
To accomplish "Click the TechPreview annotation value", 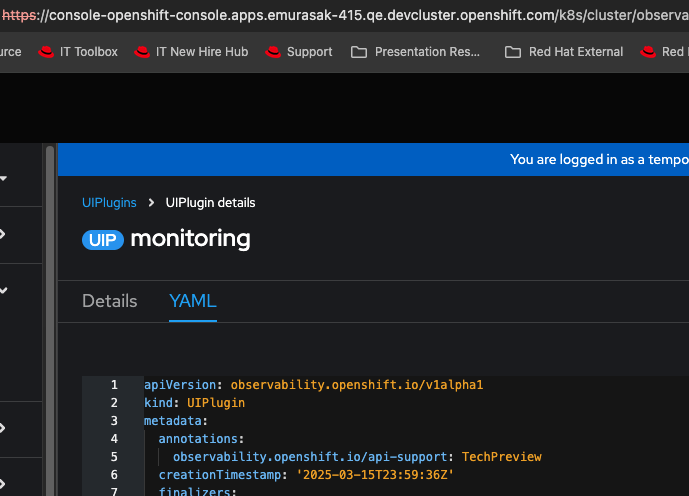I will 501,457.
